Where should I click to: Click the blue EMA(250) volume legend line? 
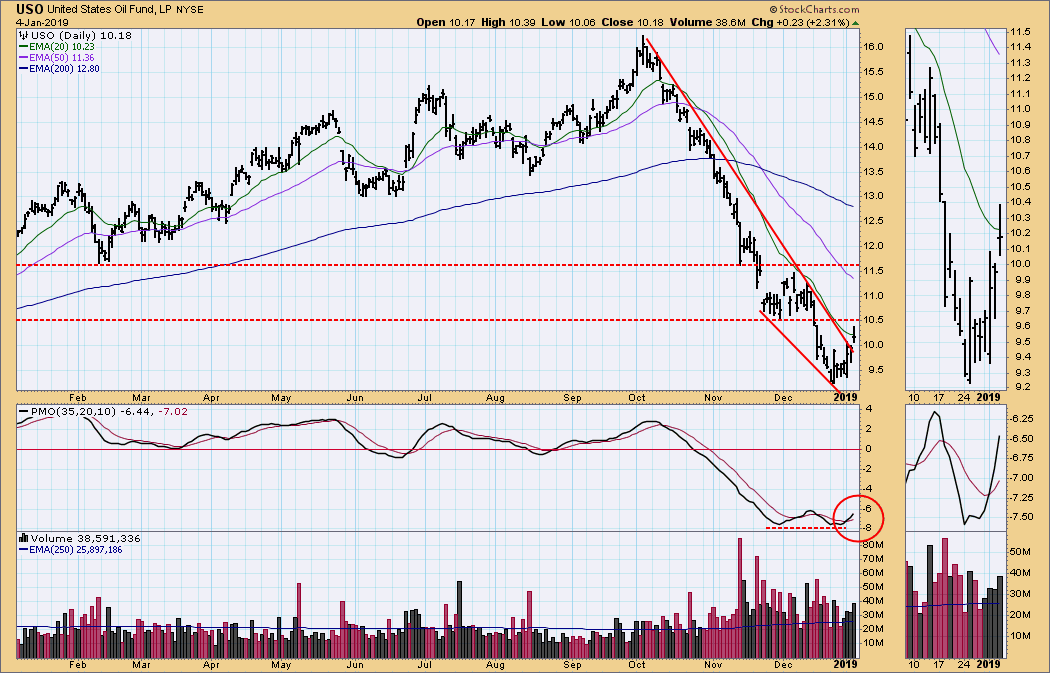click(23, 550)
